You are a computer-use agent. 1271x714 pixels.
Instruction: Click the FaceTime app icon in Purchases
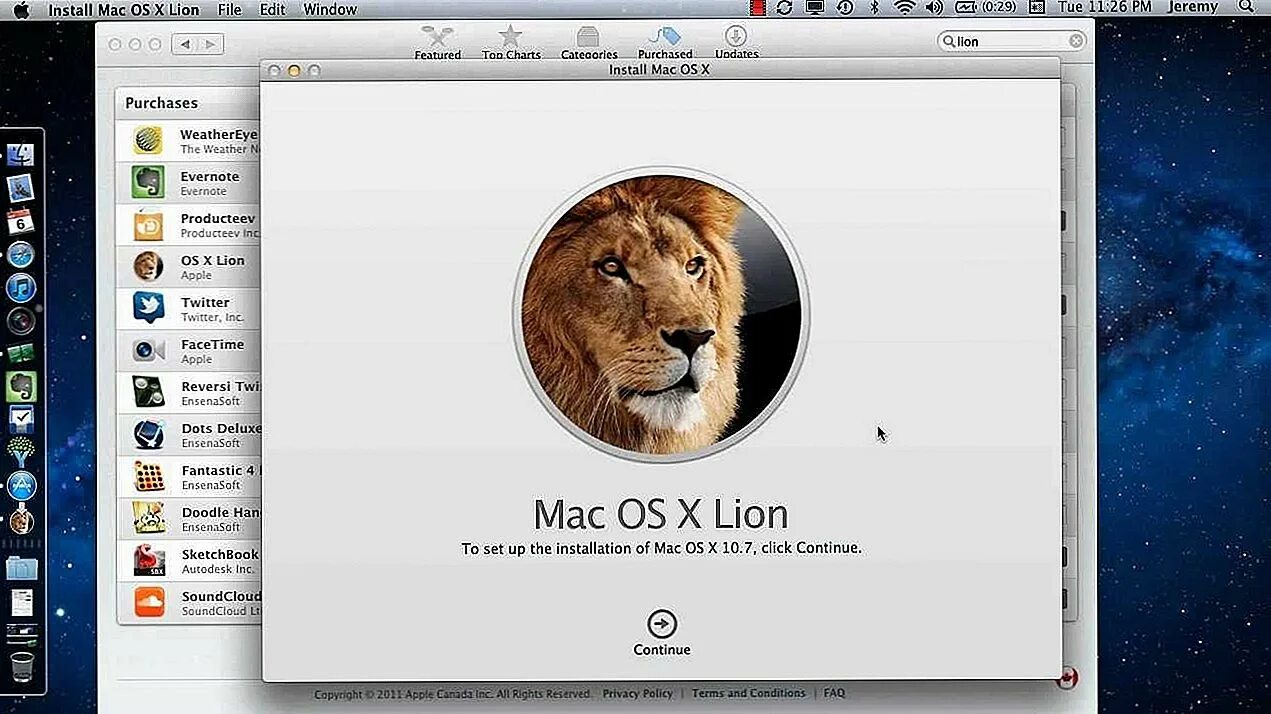pos(148,350)
